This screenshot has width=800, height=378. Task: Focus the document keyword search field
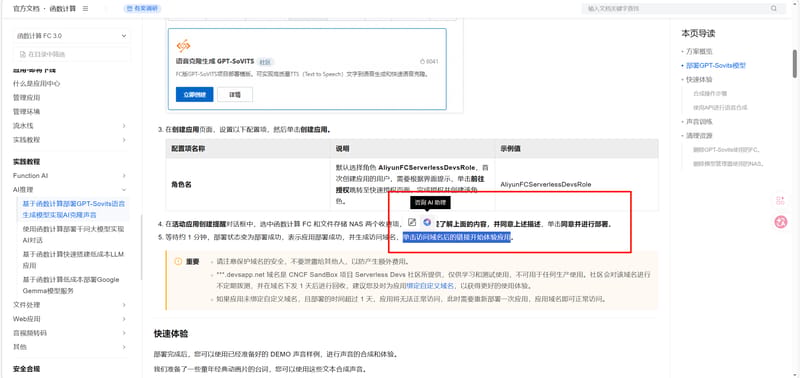point(684,9)
